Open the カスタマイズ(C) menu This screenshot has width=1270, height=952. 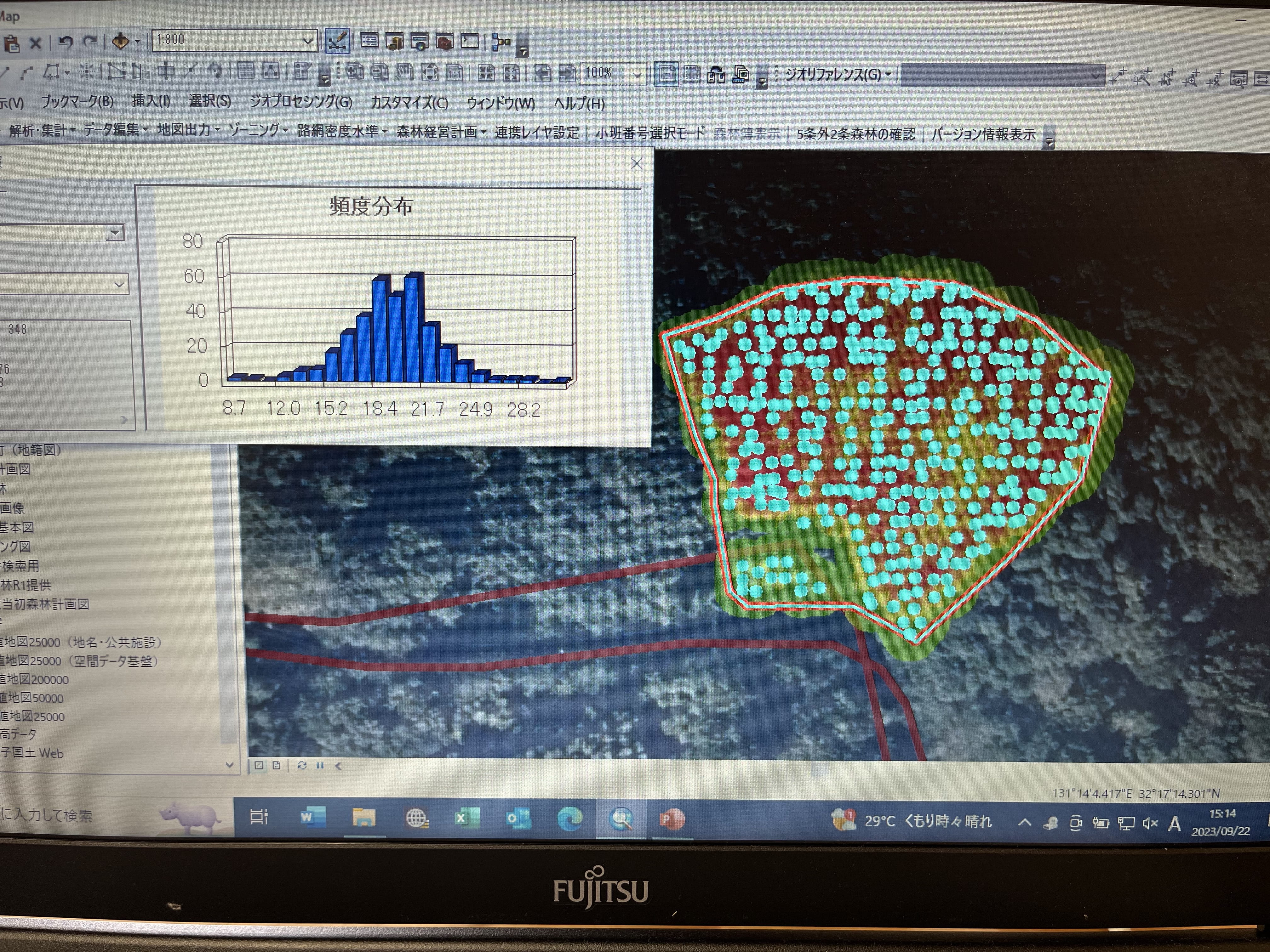coord(409,103)
